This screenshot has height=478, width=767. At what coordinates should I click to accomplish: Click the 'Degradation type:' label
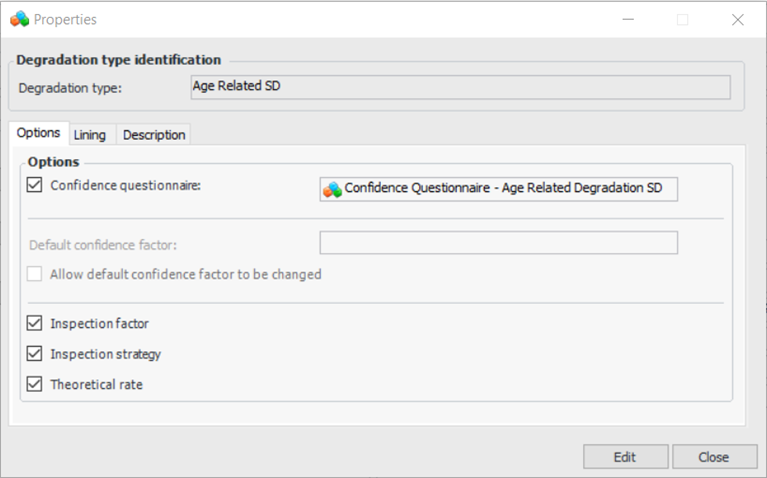tap(70, 88)
